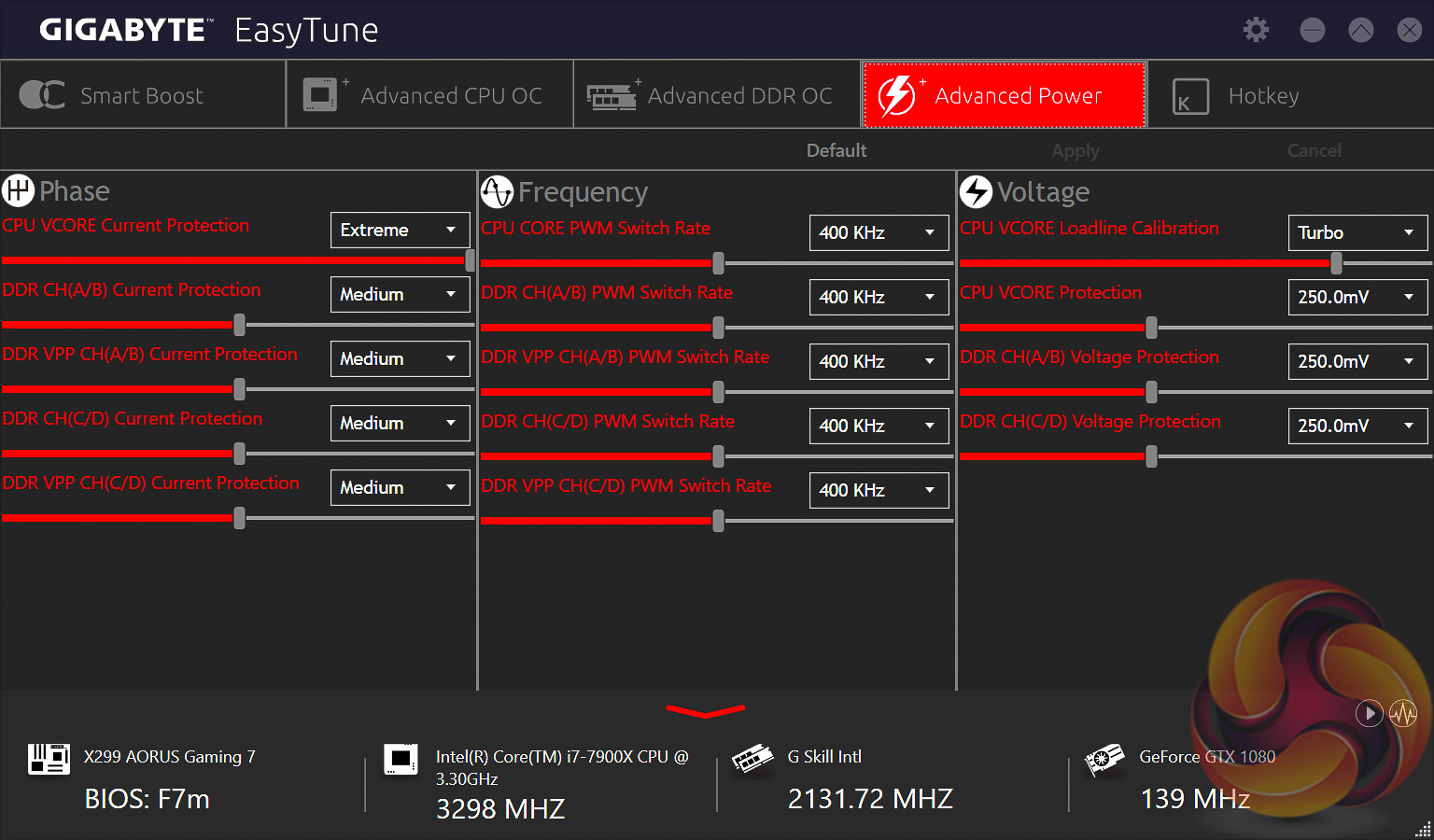The image size is (1434, 840).
Task: Click the G Skill Intl memory label
Action: (824, 757)
